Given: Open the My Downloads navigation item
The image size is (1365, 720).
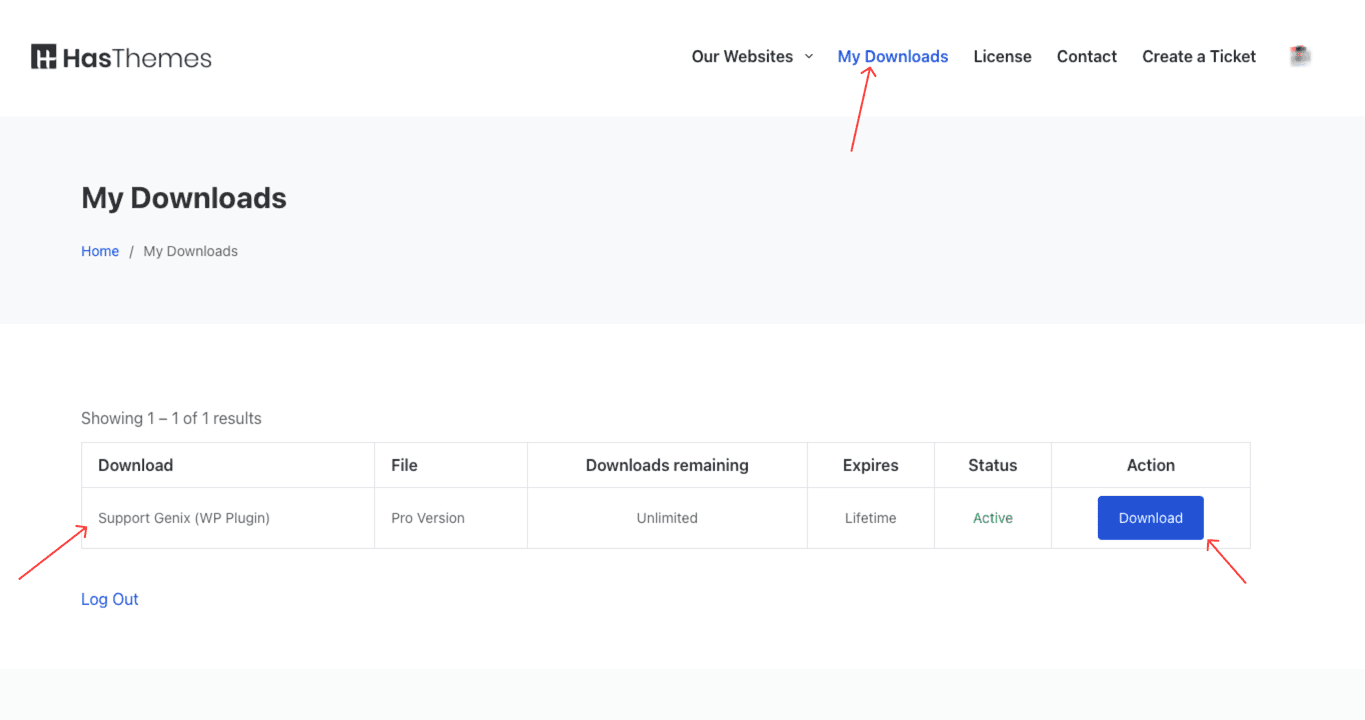Looking at the screenshot, I should click(892, 57).
